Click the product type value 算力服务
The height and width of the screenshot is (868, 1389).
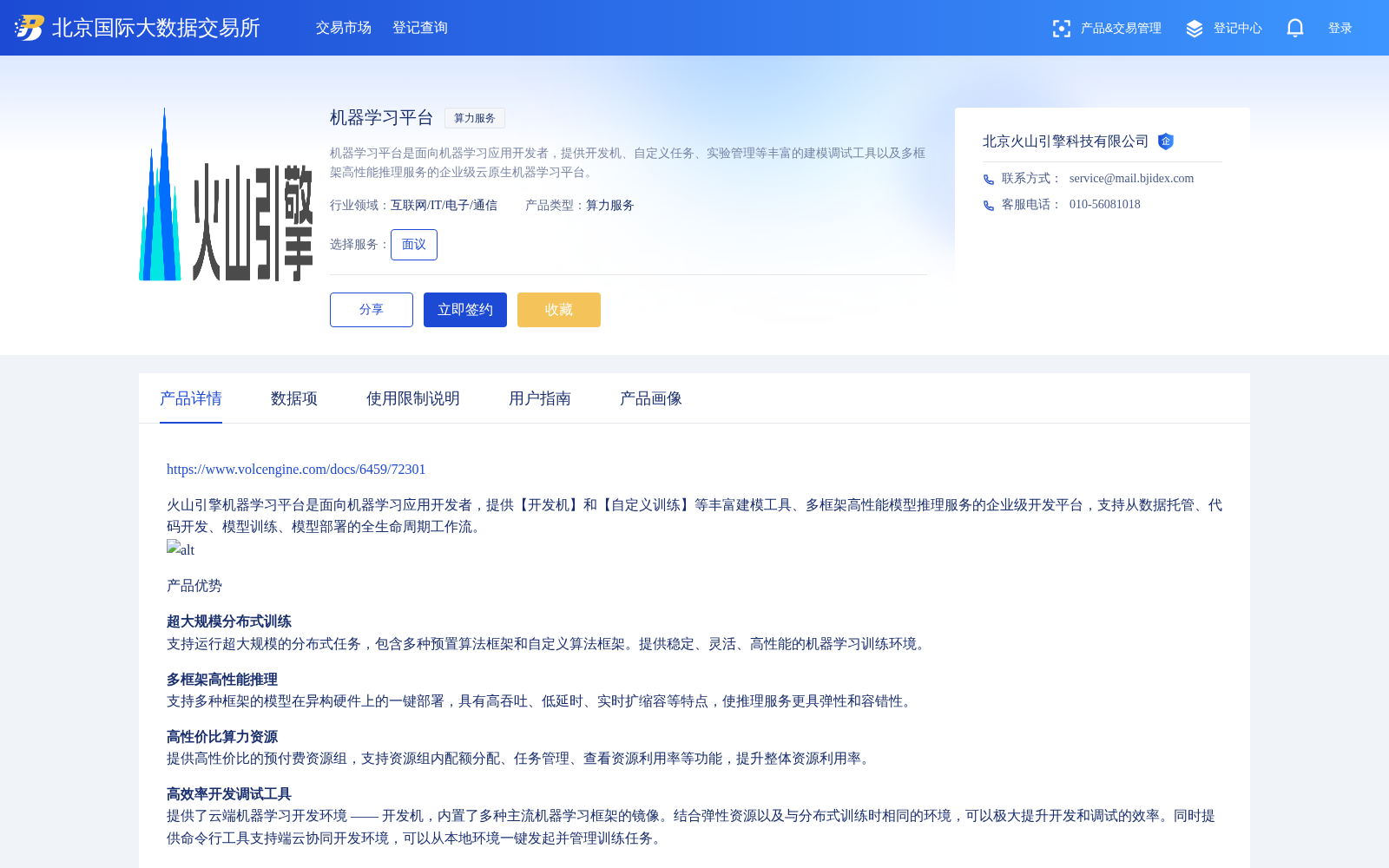610,206
